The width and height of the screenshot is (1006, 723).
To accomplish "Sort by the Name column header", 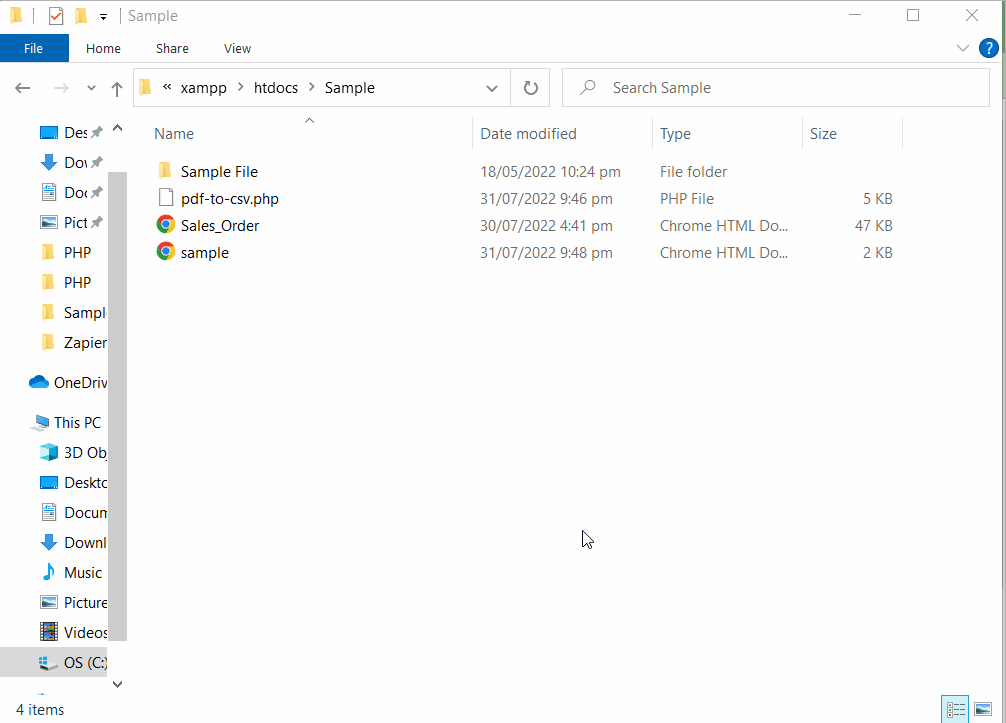I will point(174,133).
